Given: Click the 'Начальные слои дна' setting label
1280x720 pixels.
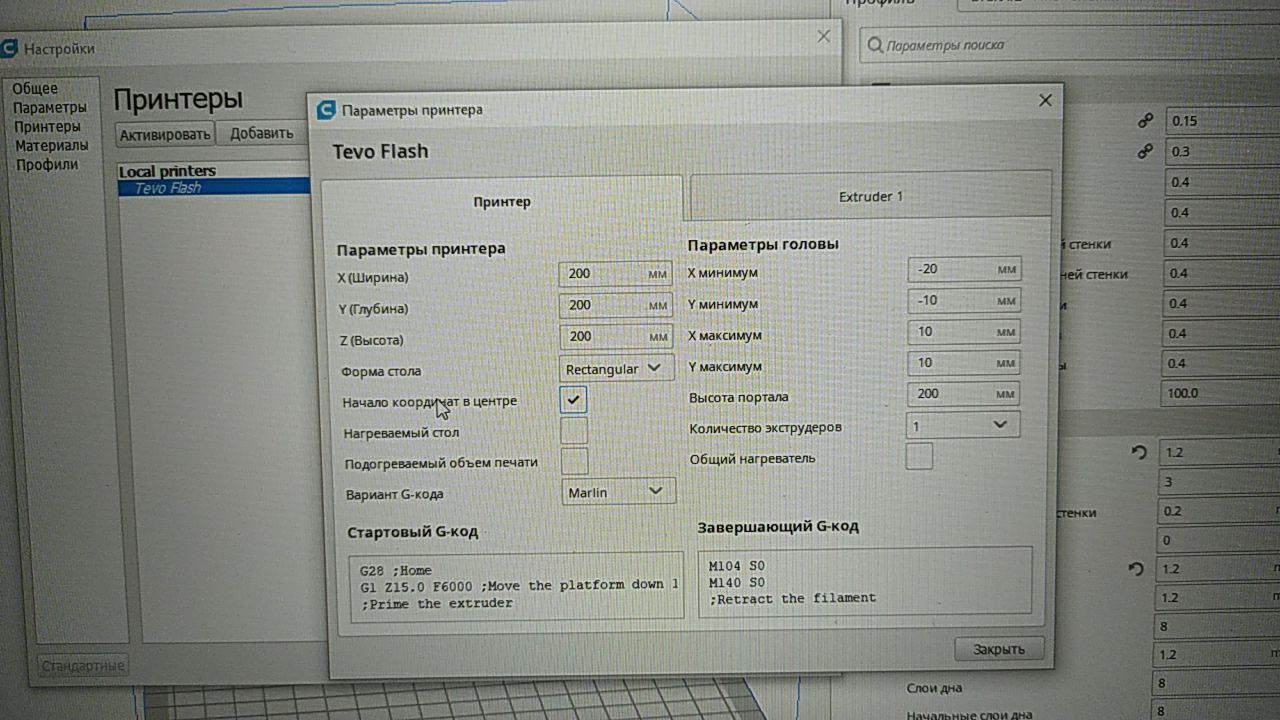Looking at the screenshot, I should pyautogui.click(x=969, y=714).
